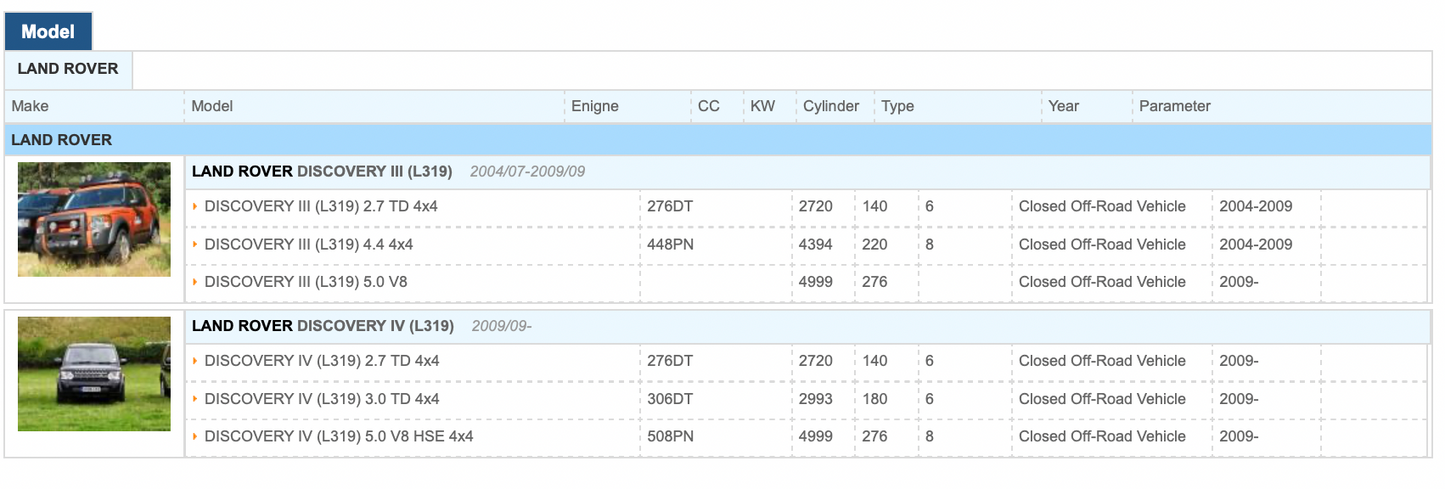
Task: Open the orange Discovery III vehicle thumbnail
Action: [94, 220]
